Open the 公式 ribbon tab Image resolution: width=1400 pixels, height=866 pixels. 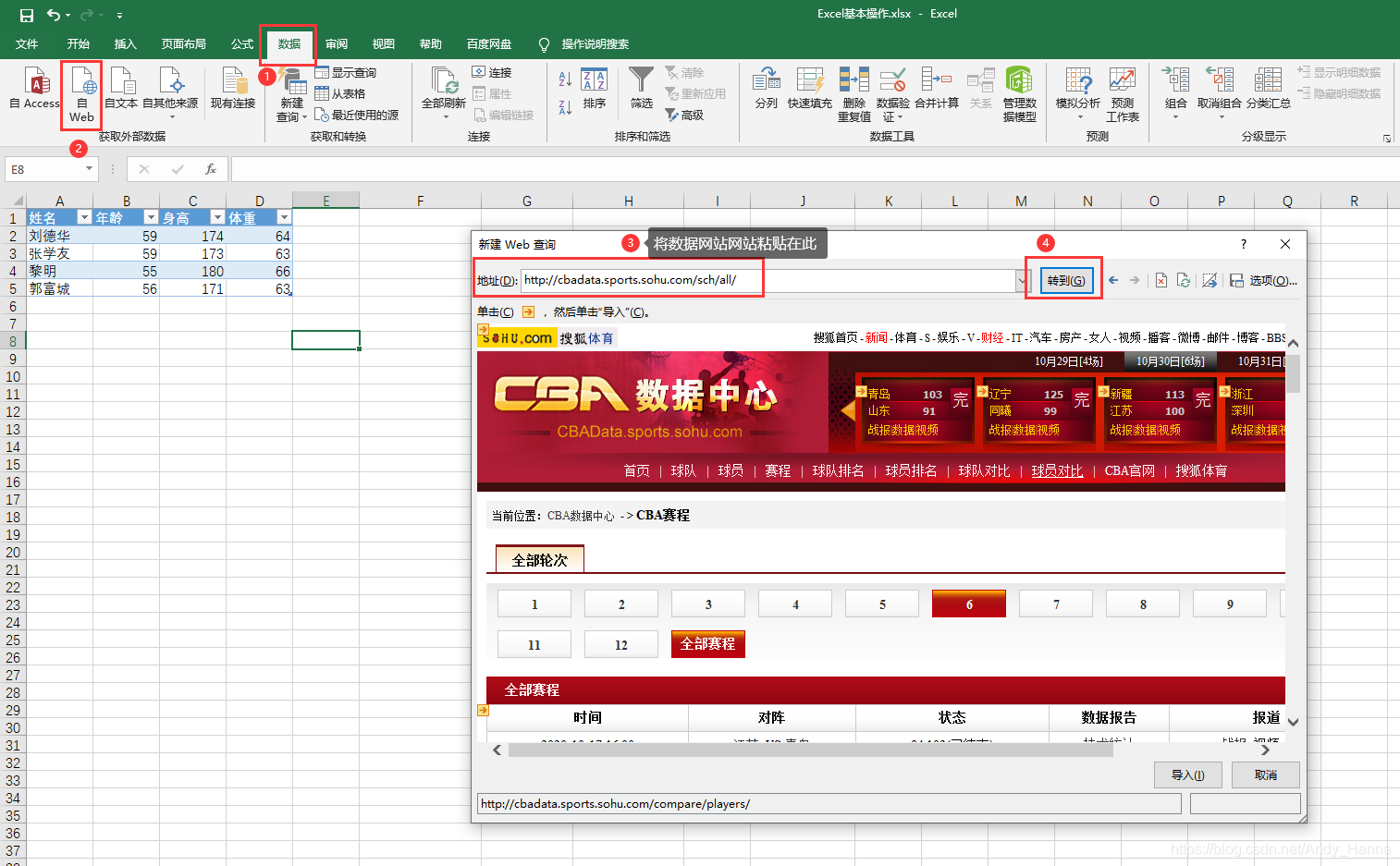click(x=242, y=43)
